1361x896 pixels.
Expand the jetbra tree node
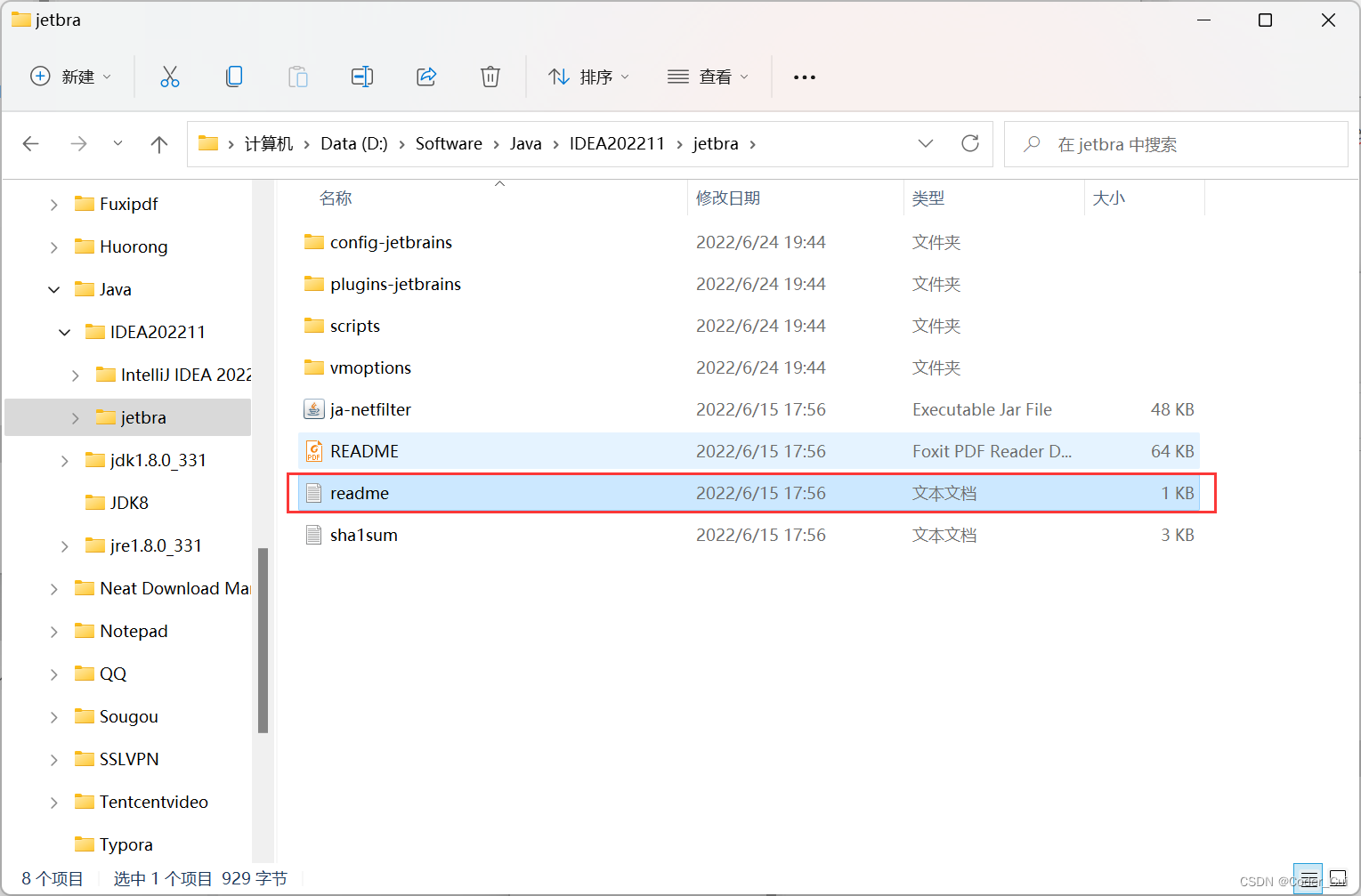point(75,418)
